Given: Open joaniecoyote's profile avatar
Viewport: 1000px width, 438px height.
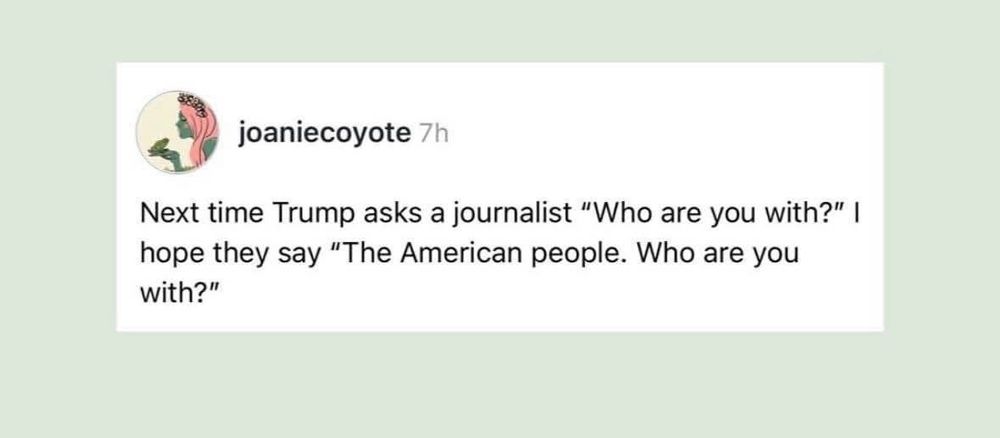Looking at the screenshot, I should tap(177, 132).
